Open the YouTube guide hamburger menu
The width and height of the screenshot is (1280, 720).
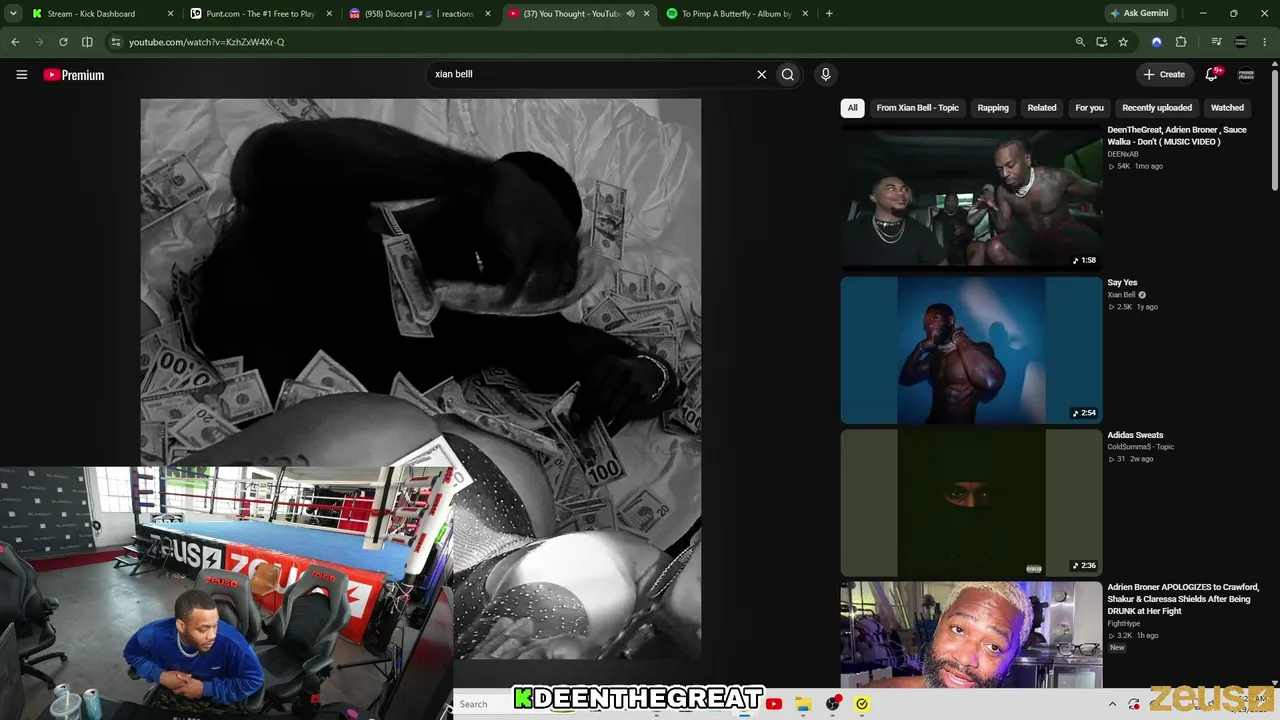point(21,74)
